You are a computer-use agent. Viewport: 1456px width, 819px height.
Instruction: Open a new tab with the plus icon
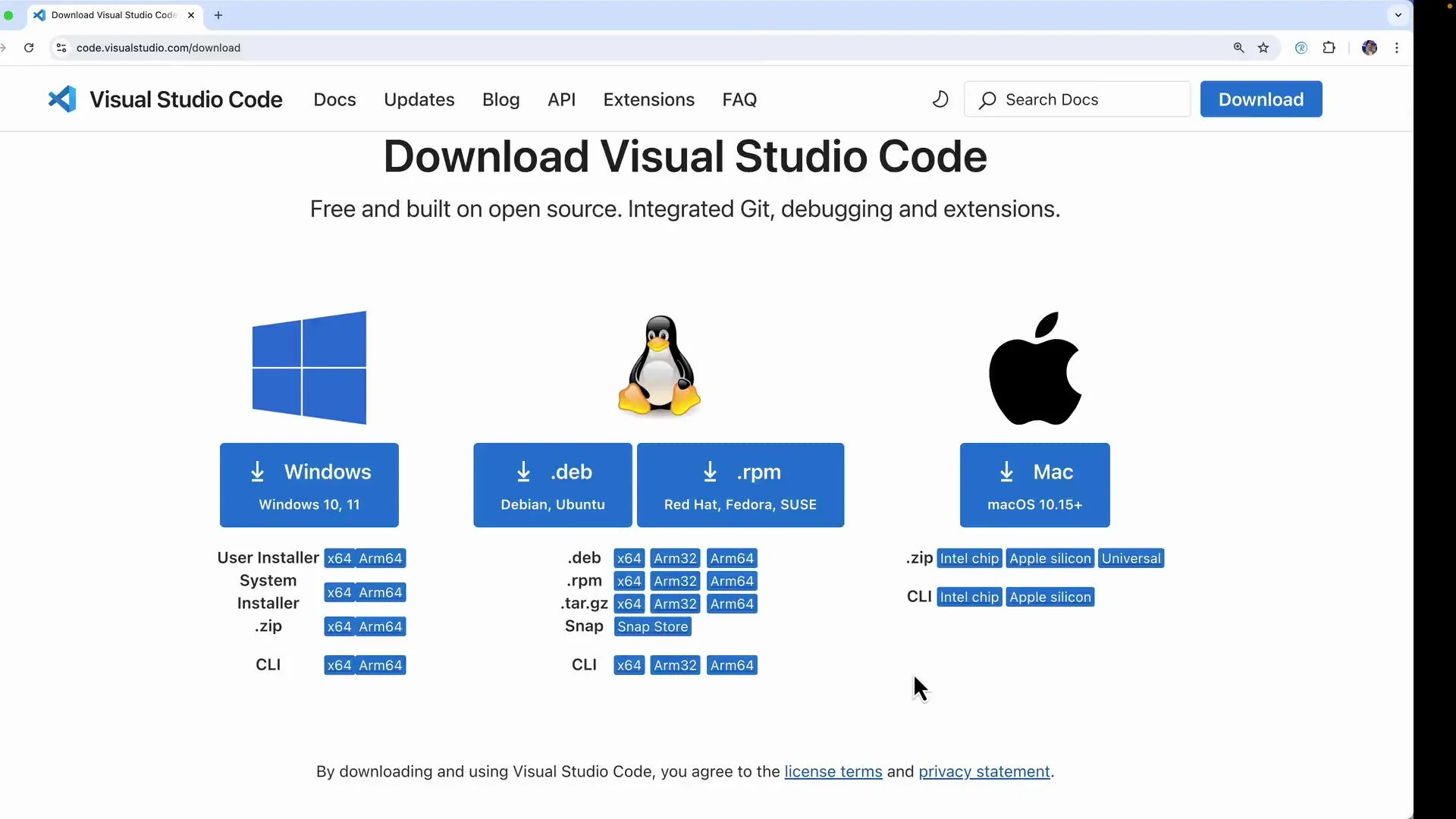click(x=218, y=15)
